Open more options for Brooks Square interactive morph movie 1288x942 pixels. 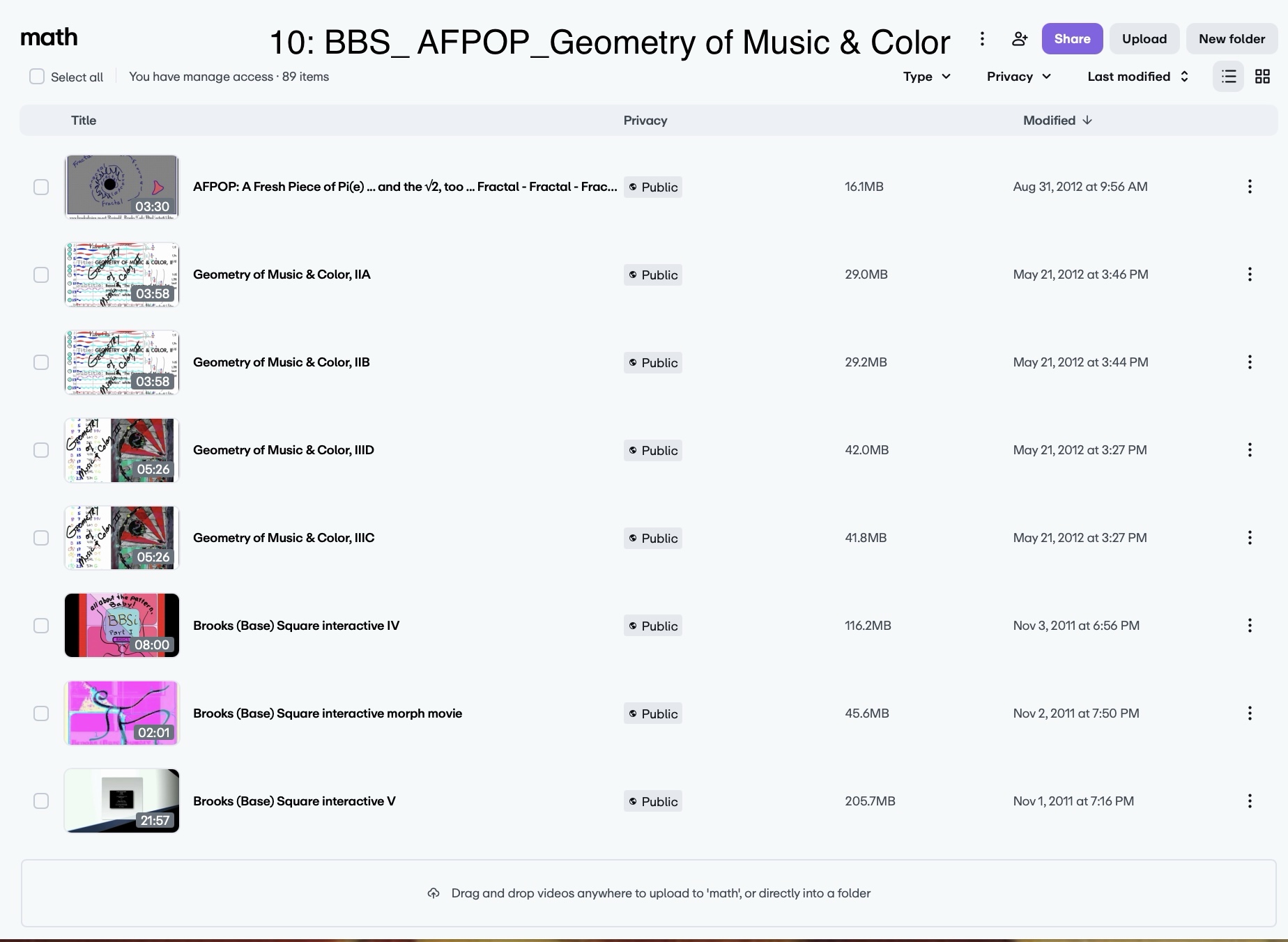1250,713
